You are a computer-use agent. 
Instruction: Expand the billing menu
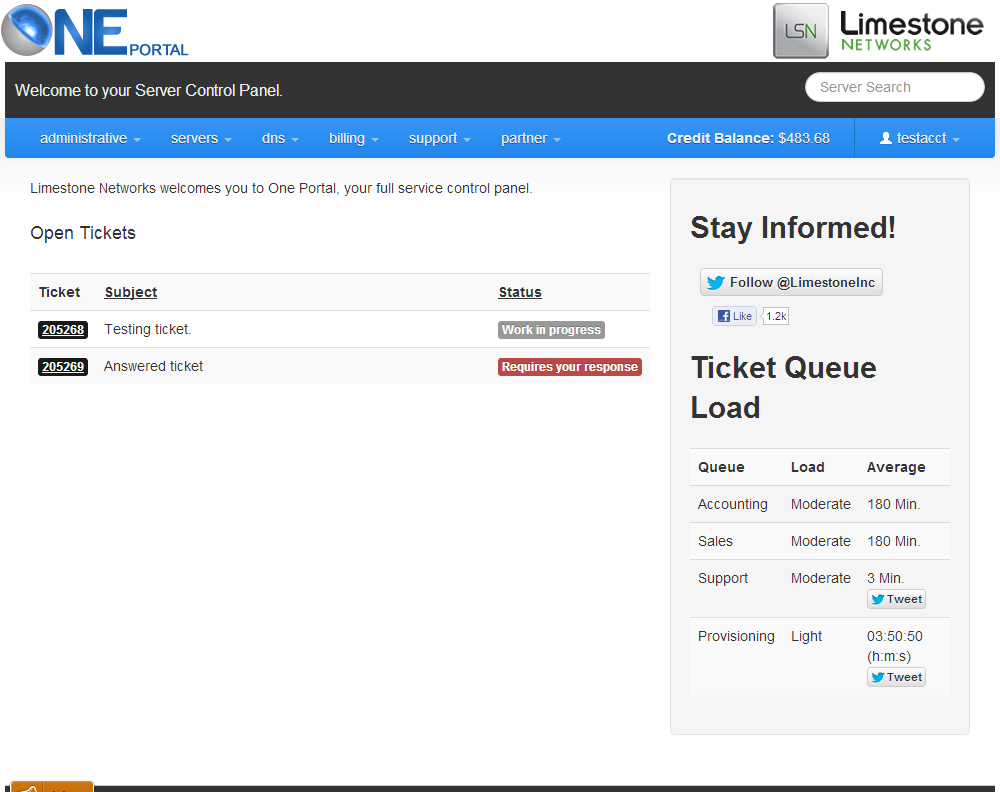coord(353,138)
